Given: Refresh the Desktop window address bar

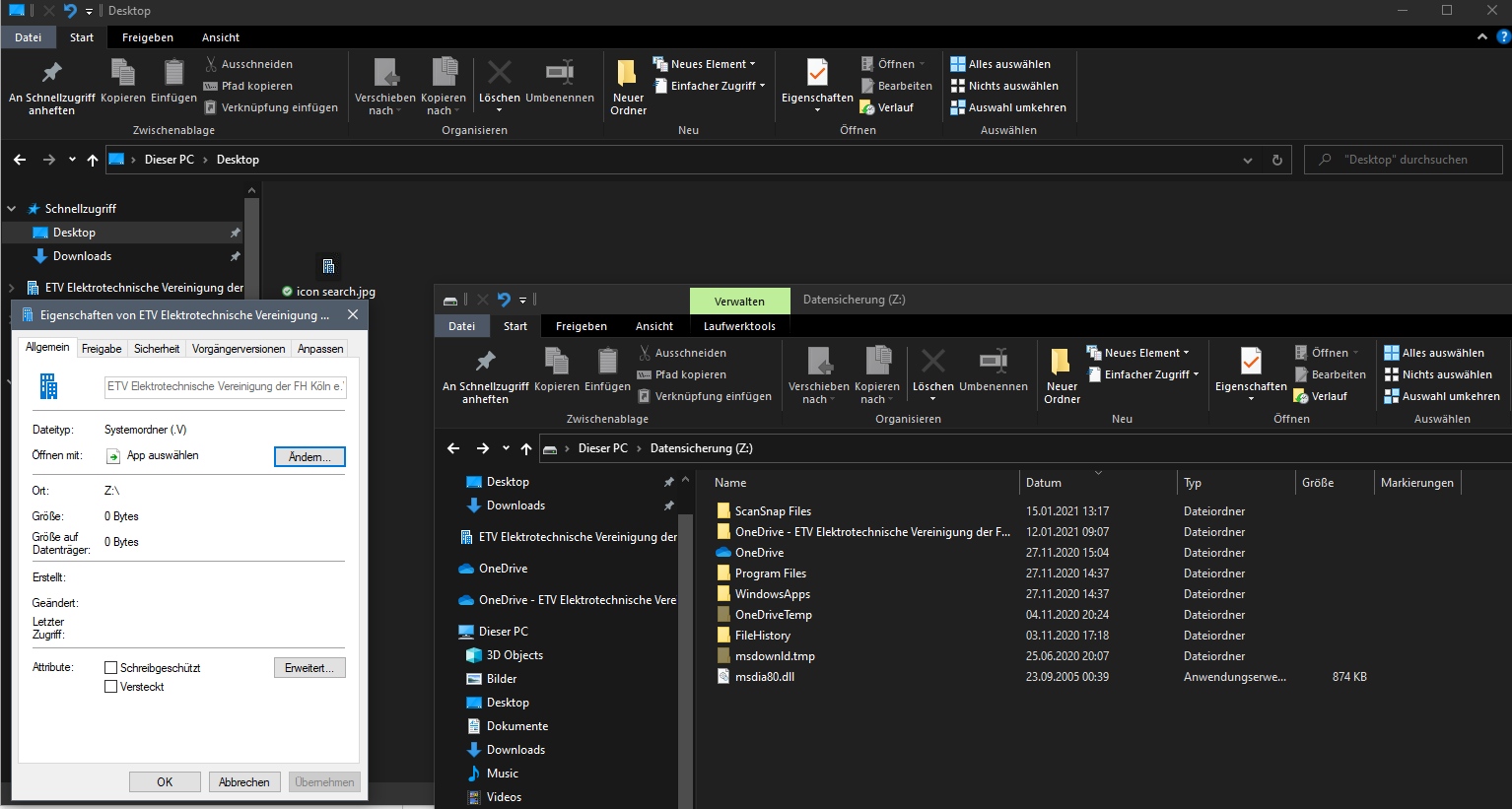Looking at the screenshot, I should pos(1277,160).
